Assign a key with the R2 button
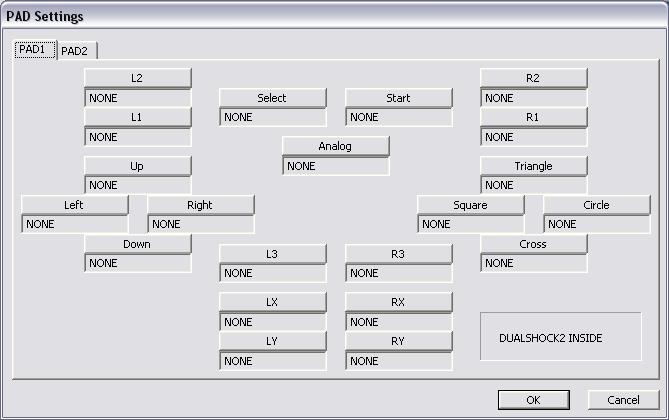Image resolution: width=669 pixels, height=420 pixels. pyautogui.click(x=533, y=78)
